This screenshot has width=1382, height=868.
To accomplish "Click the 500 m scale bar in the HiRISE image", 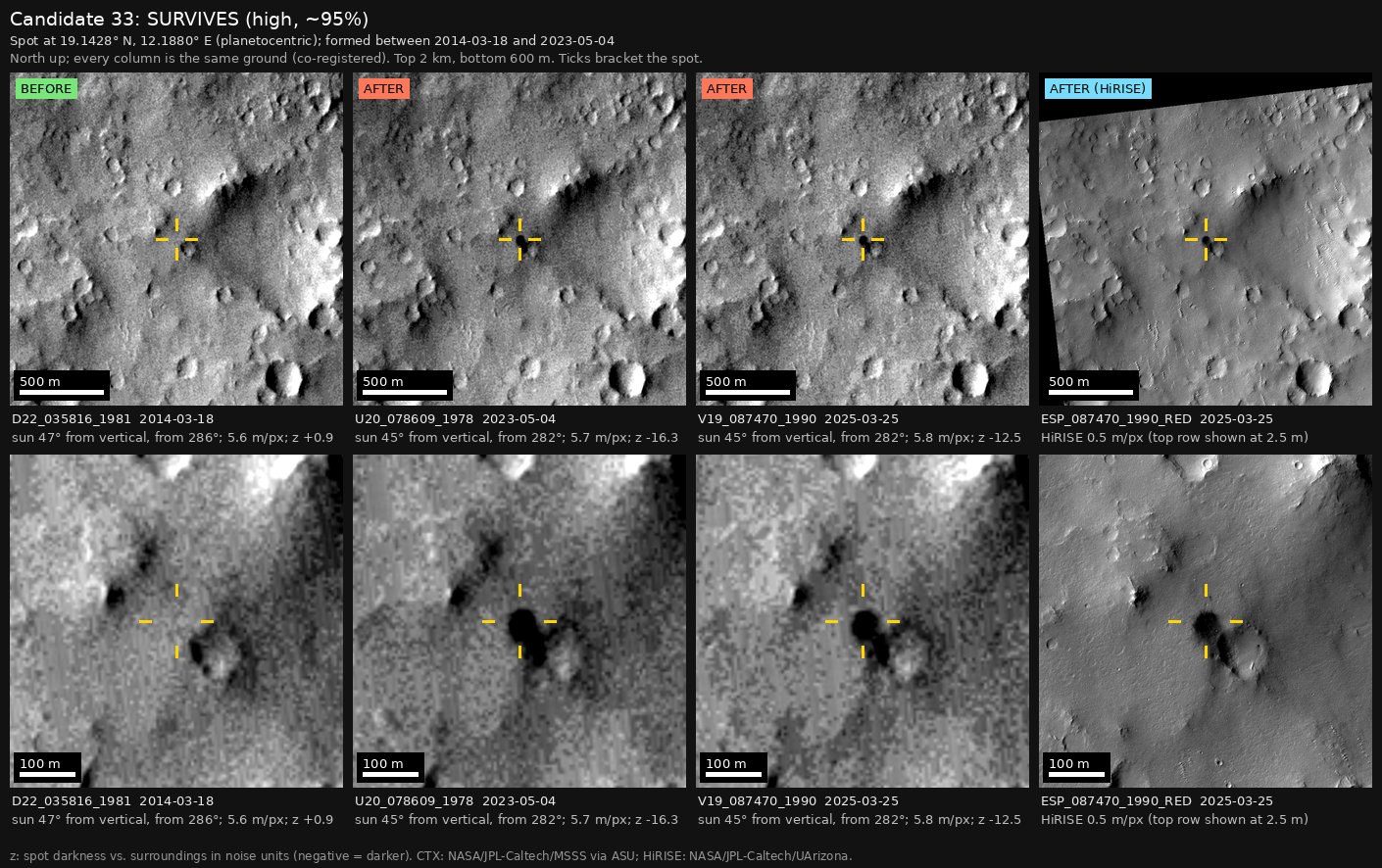I will click(1091, 385).
